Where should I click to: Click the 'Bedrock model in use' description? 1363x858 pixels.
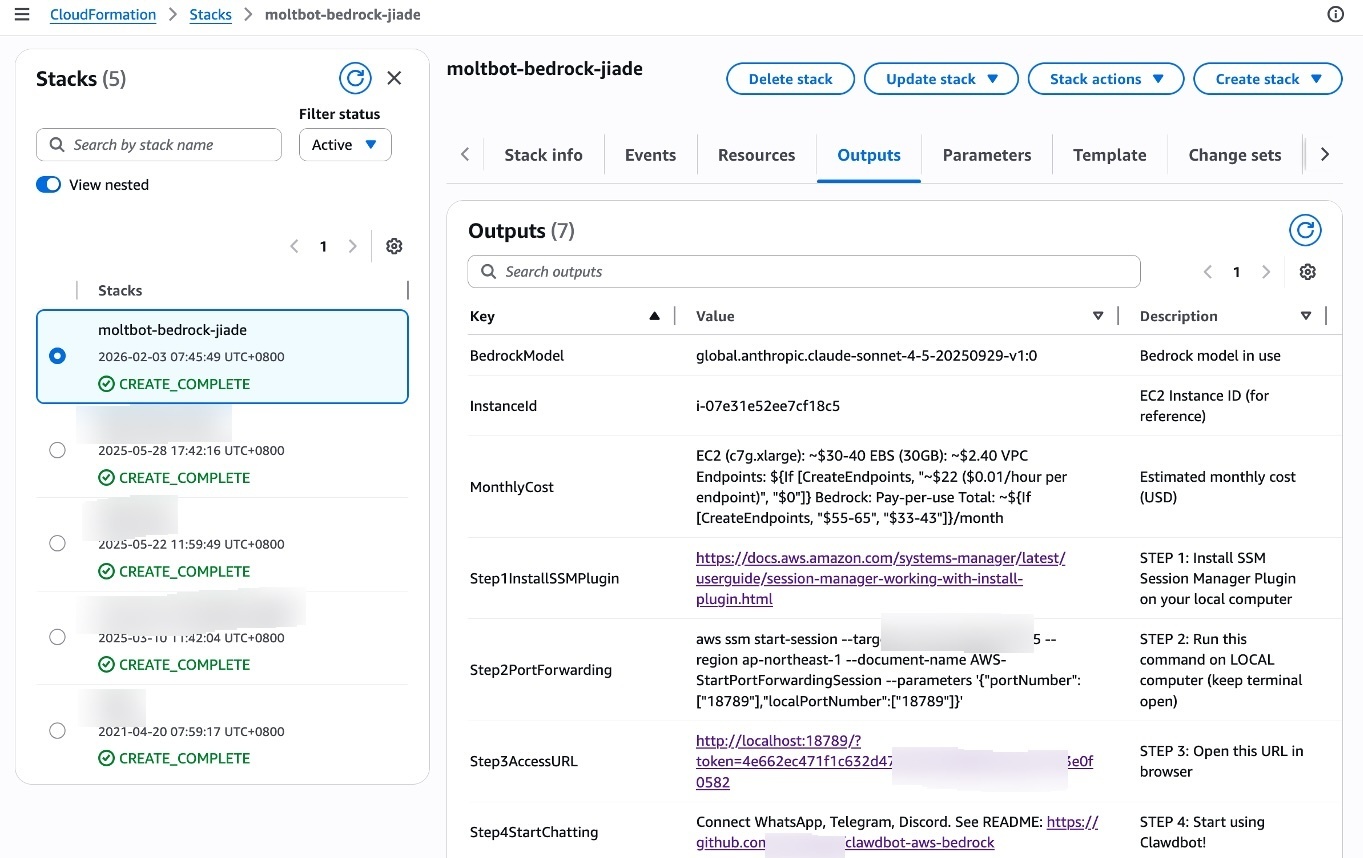click(1210, 355)
